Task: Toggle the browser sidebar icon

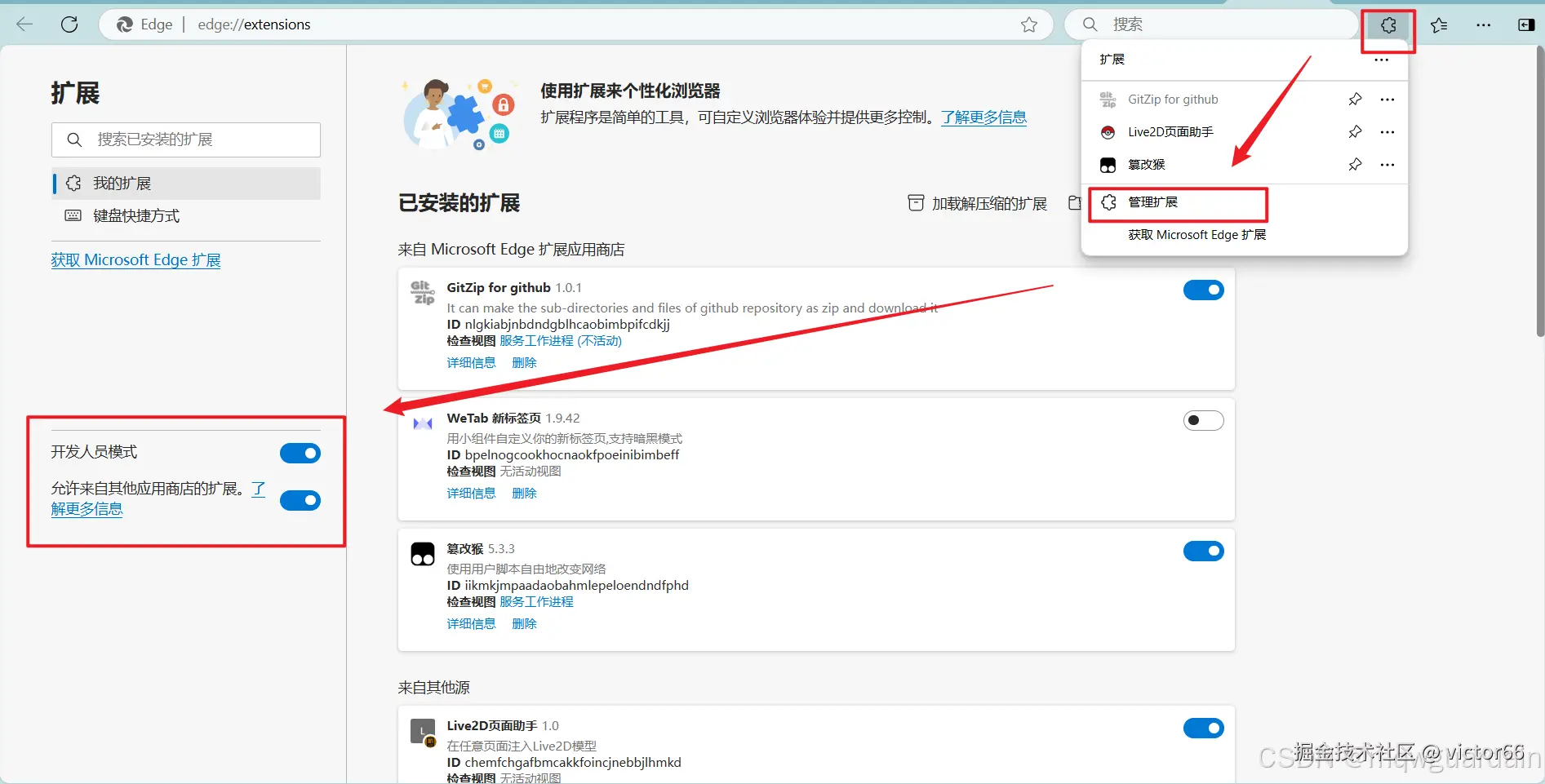Action: point(1526,25)
